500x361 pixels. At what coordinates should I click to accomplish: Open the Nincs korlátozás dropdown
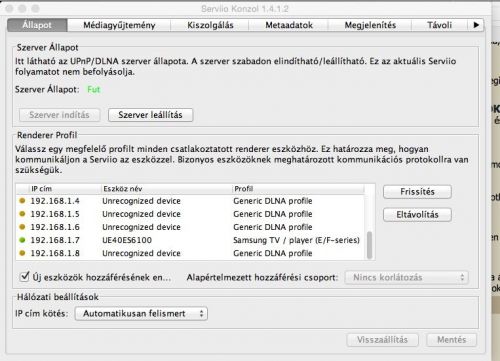(x=406, y=277)
